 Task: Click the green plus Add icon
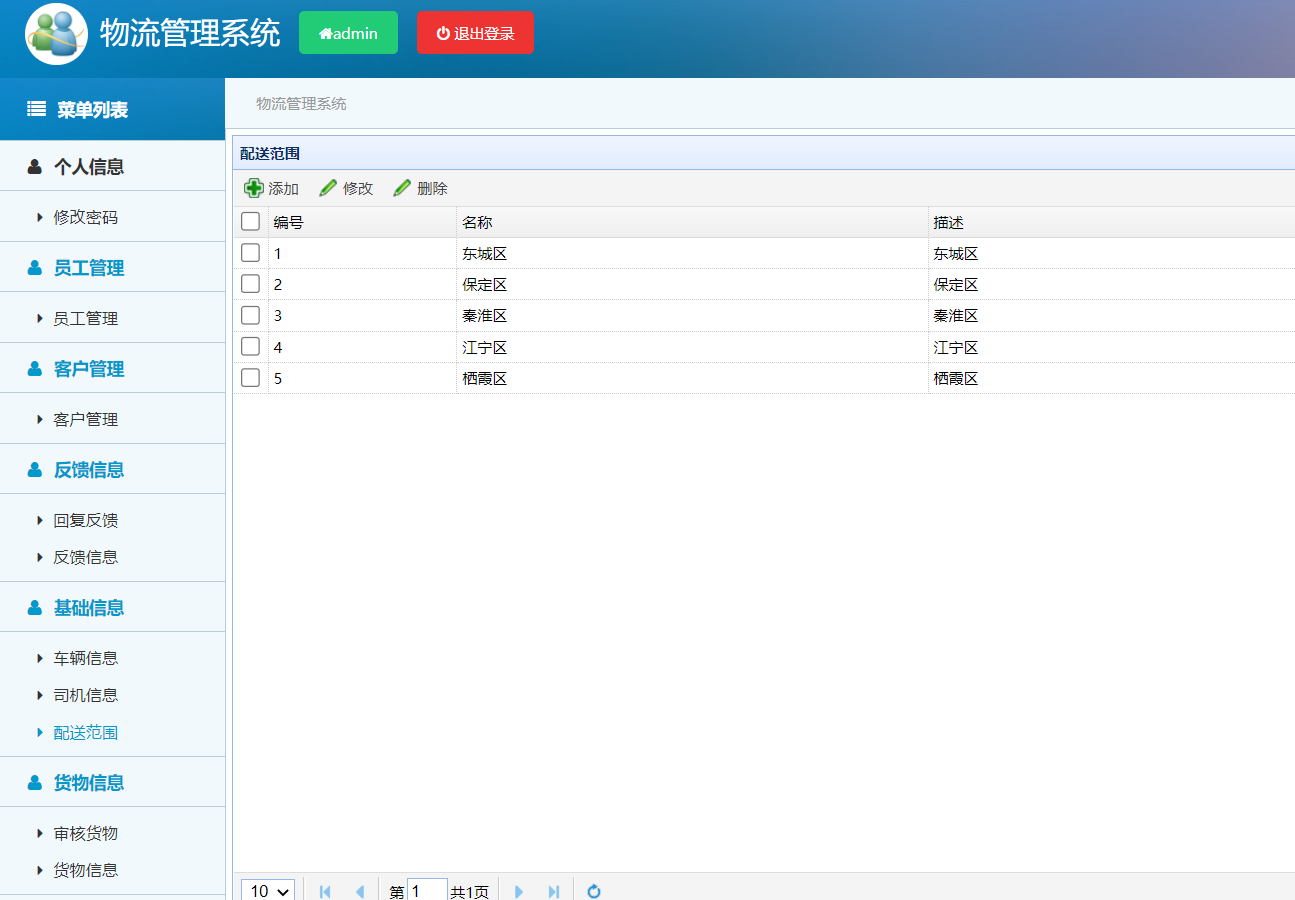[x=254, y=188]
